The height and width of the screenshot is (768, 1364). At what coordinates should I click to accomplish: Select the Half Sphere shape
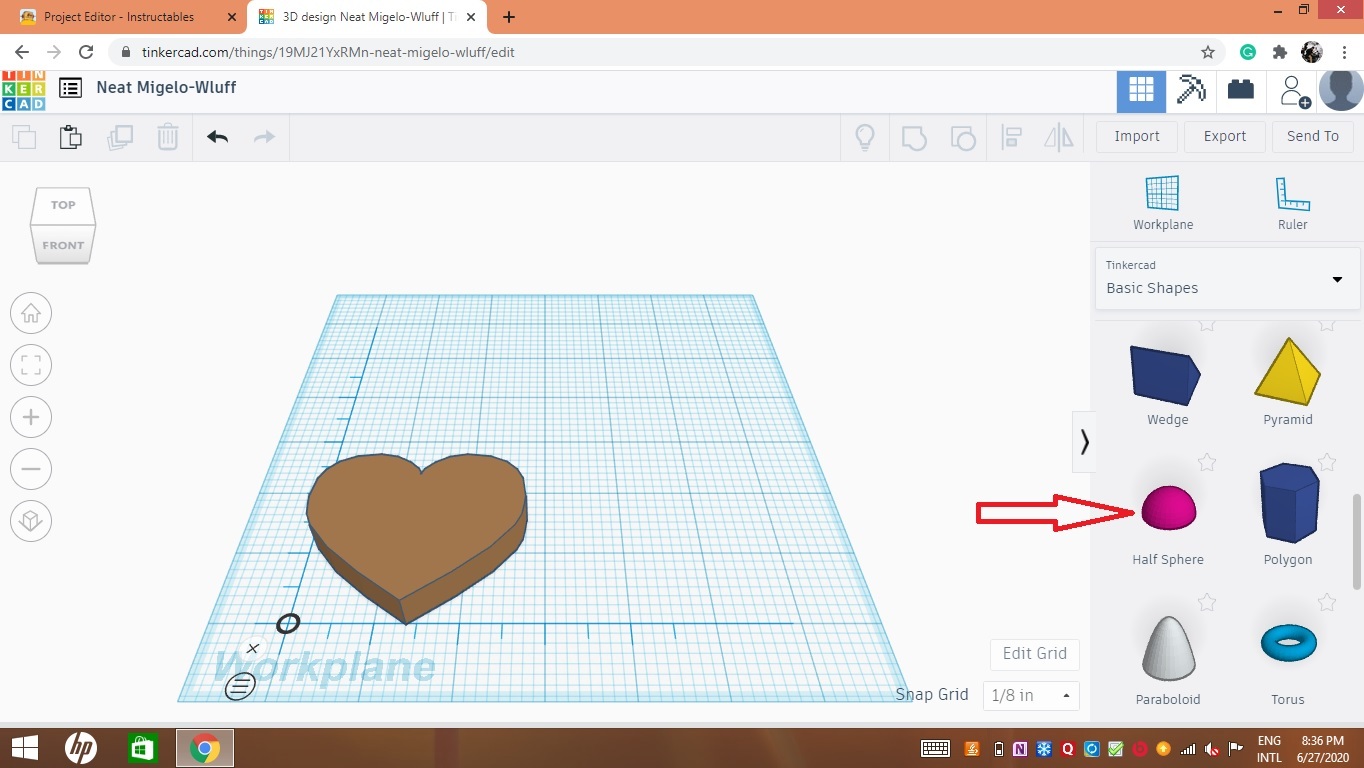(1167, 508)
